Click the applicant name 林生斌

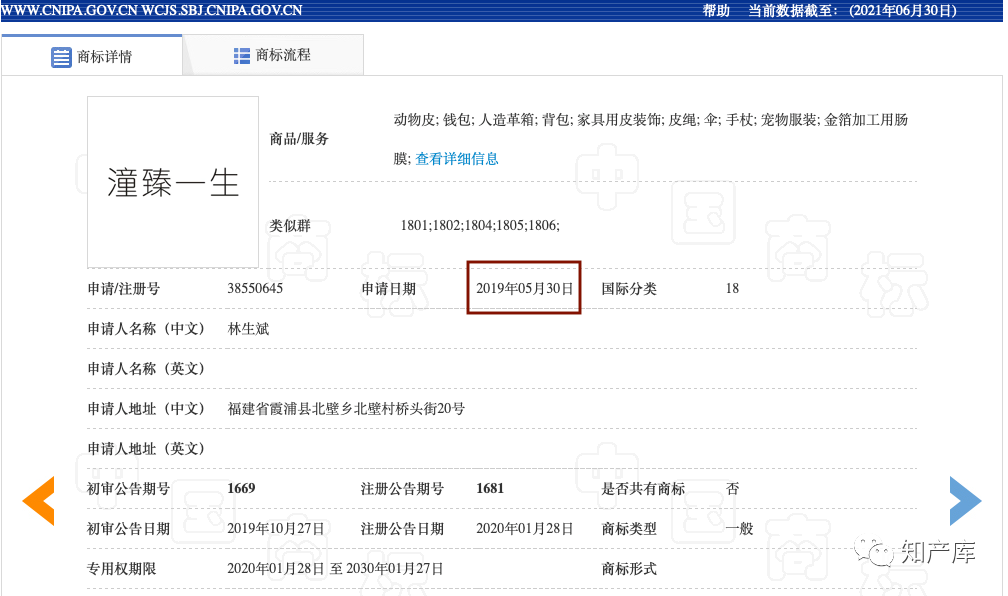pyautogui.click(x=248, y=329)
